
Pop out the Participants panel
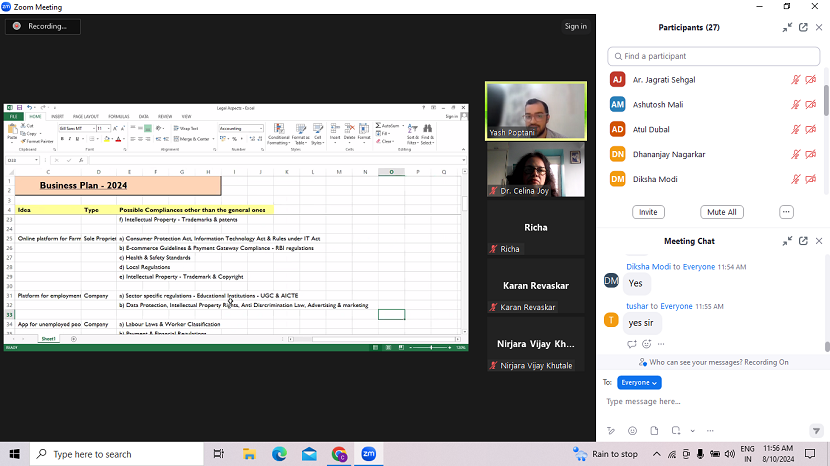point(803,27)
